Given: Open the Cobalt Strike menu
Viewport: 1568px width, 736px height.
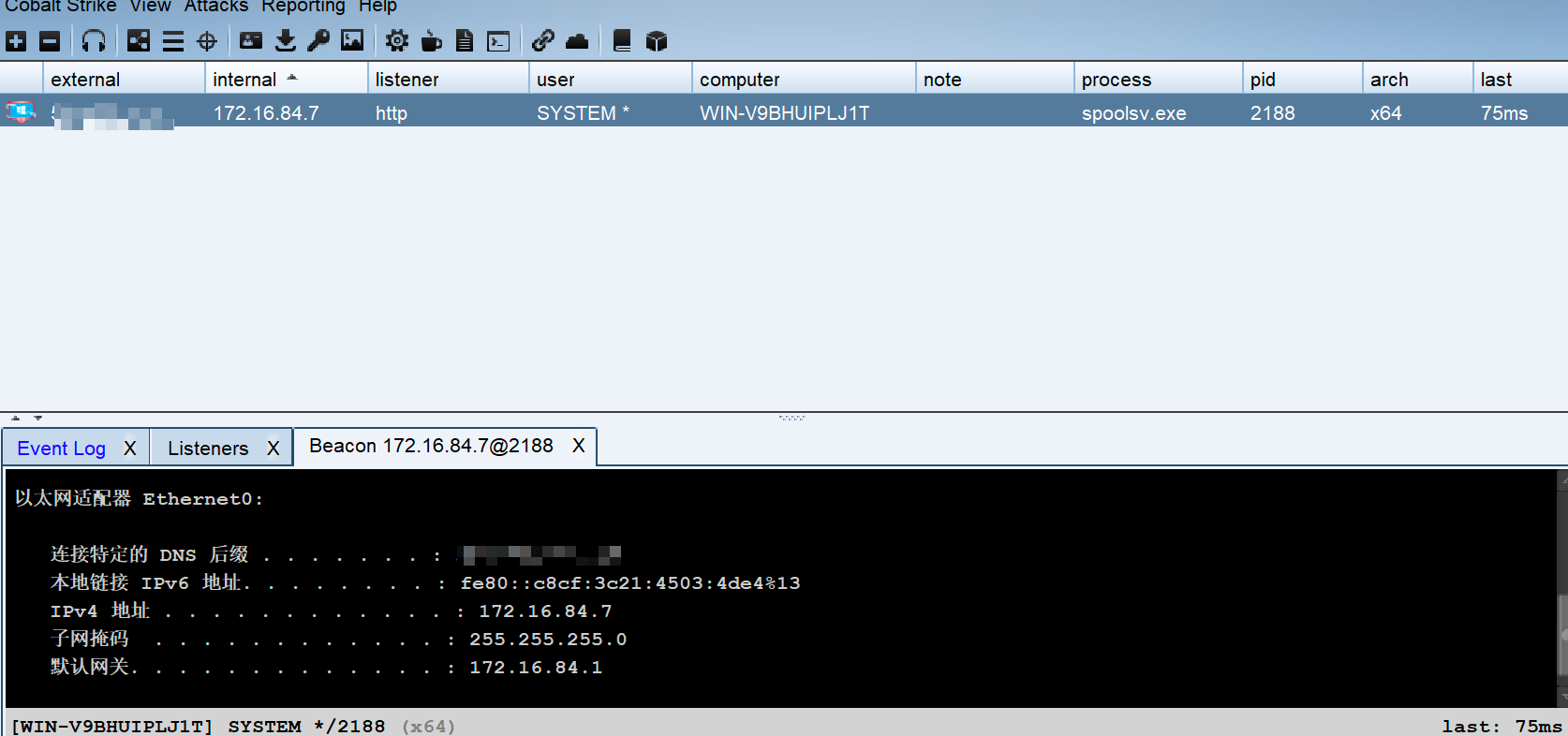Looking at the screenshot, I should (x=61, y=7).
